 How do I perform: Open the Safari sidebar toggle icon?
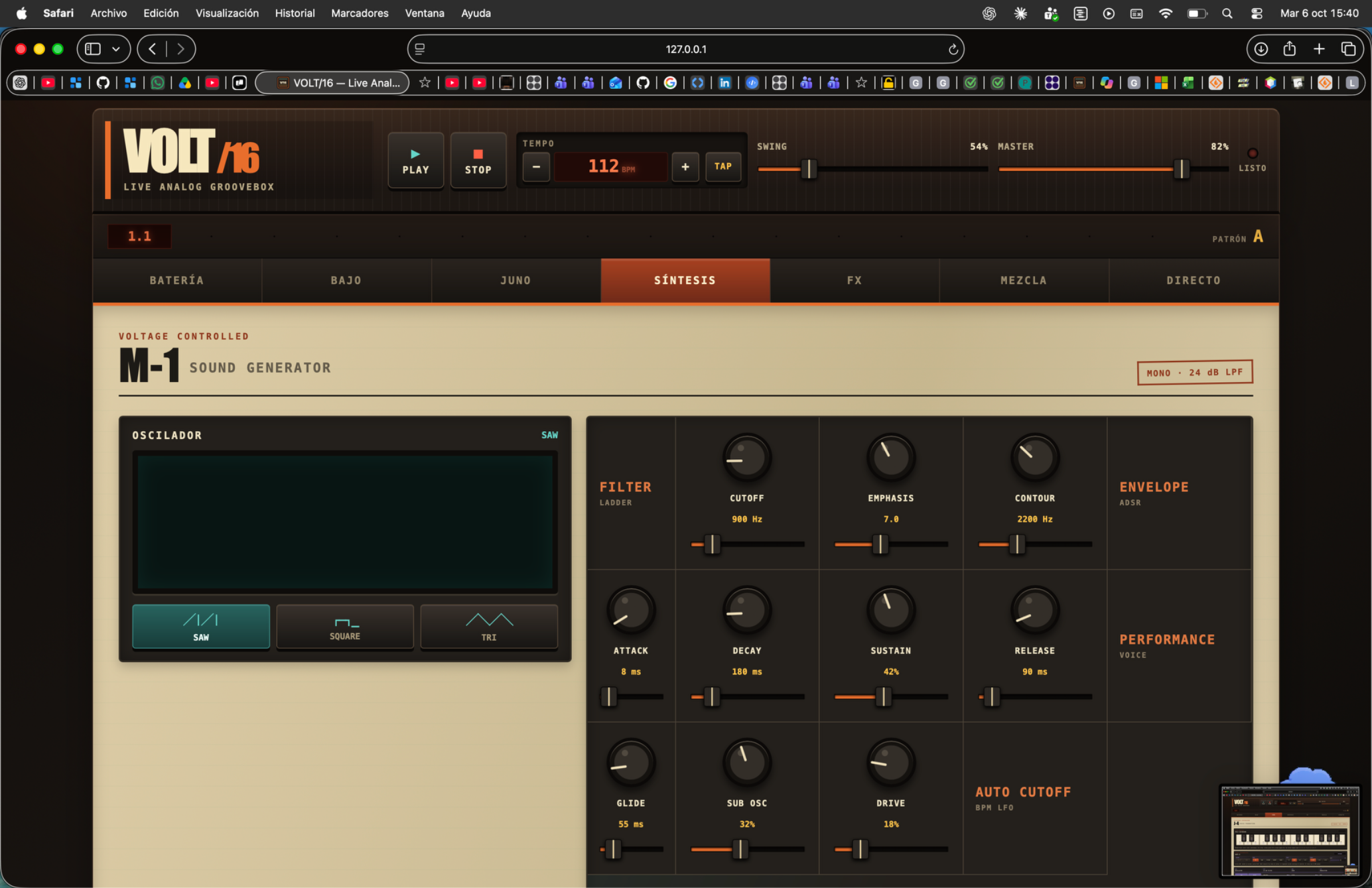(x=93, y=49)
